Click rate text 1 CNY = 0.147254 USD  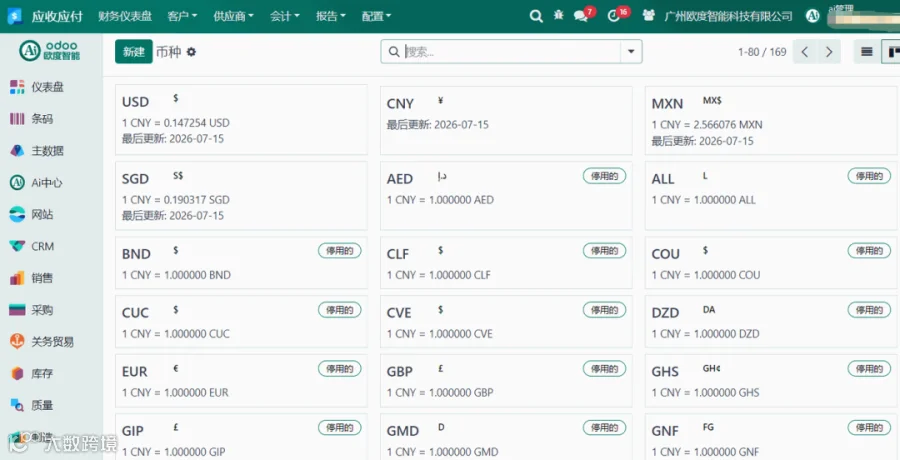click(176, 123)
